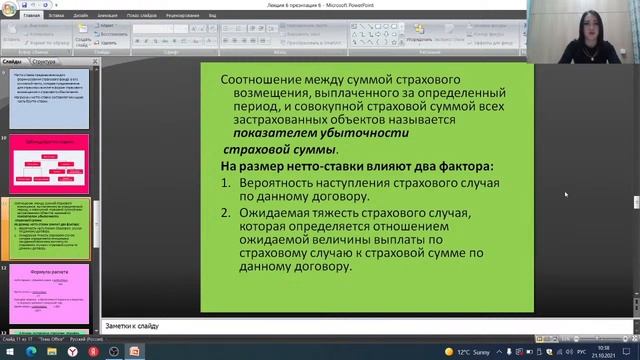Select blue slide thumbnail above slide 10
Image resolution: width=640 pixels, height=360 pixels.
click(x=49, y=99)
